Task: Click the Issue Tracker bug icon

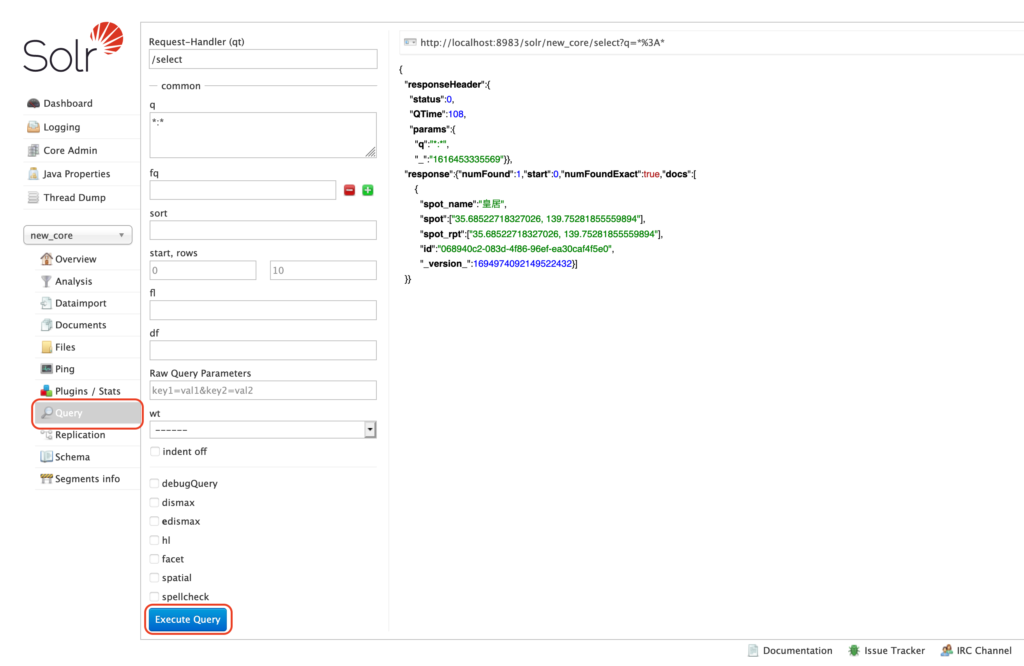Action: [854, 650]
